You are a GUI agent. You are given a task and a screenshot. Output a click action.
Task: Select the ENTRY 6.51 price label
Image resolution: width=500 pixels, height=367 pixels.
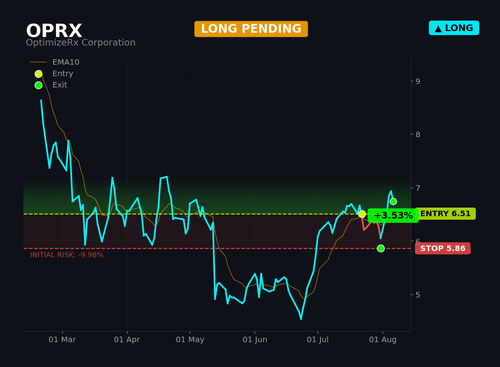[445, 214]
